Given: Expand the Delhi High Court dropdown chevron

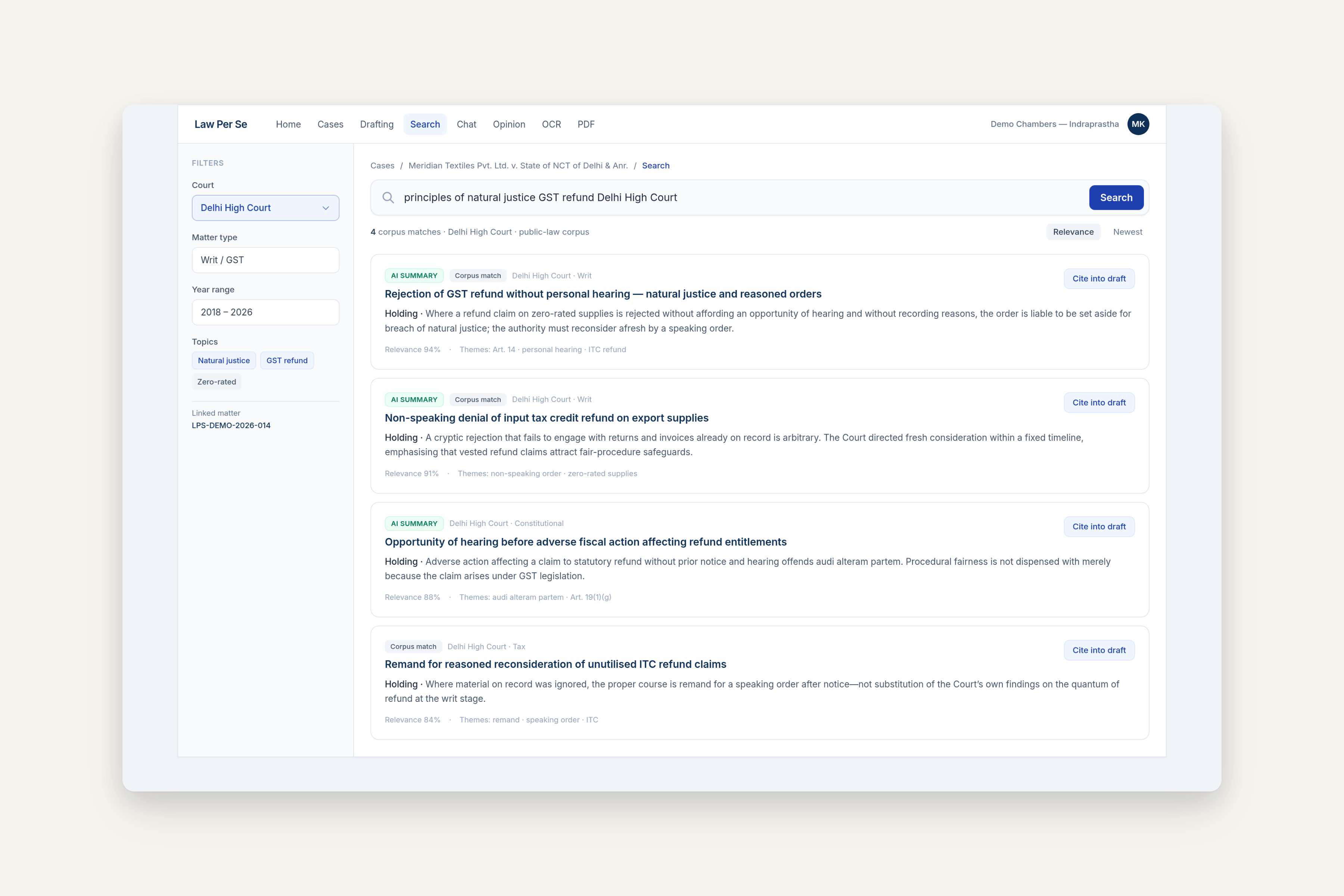Looking at the screenshot, I should [x=326, y=208].
